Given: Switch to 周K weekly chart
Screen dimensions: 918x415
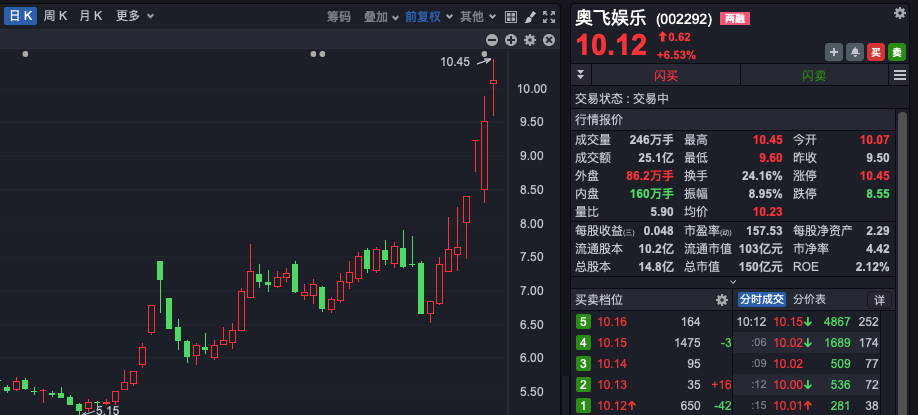Looking at the screenshot, I should pyautogui.click(x=56, y=16).
